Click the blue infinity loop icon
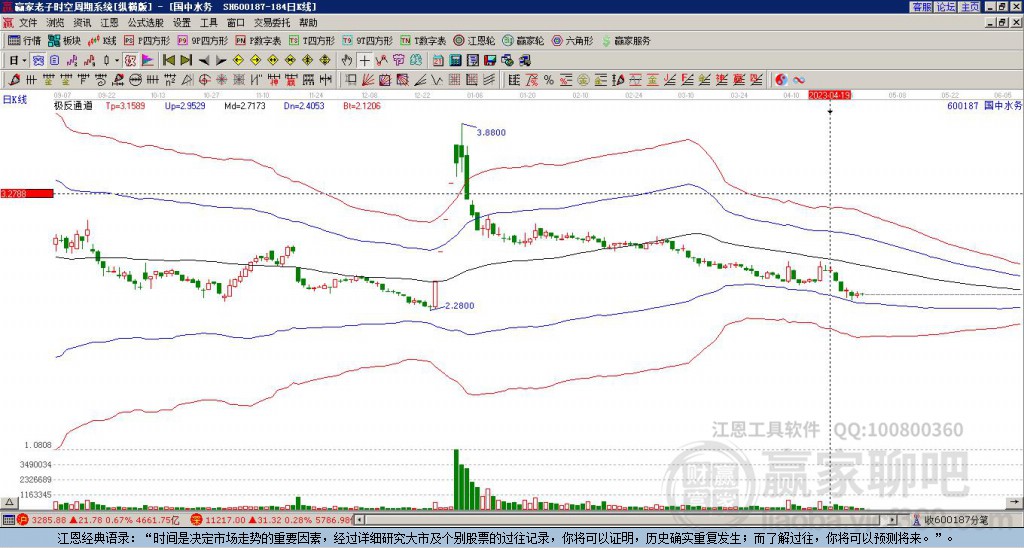 click(799, 80)
